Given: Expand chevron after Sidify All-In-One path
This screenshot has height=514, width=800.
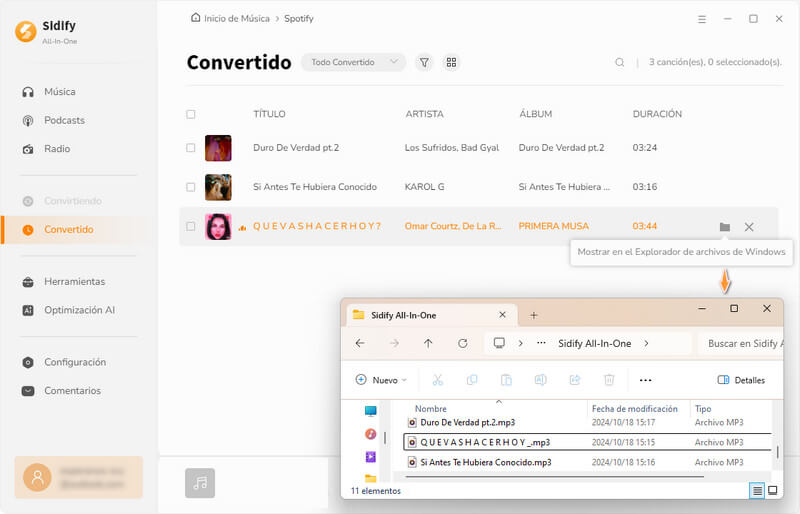Looking at the screenshot, I should pos(646,344).
